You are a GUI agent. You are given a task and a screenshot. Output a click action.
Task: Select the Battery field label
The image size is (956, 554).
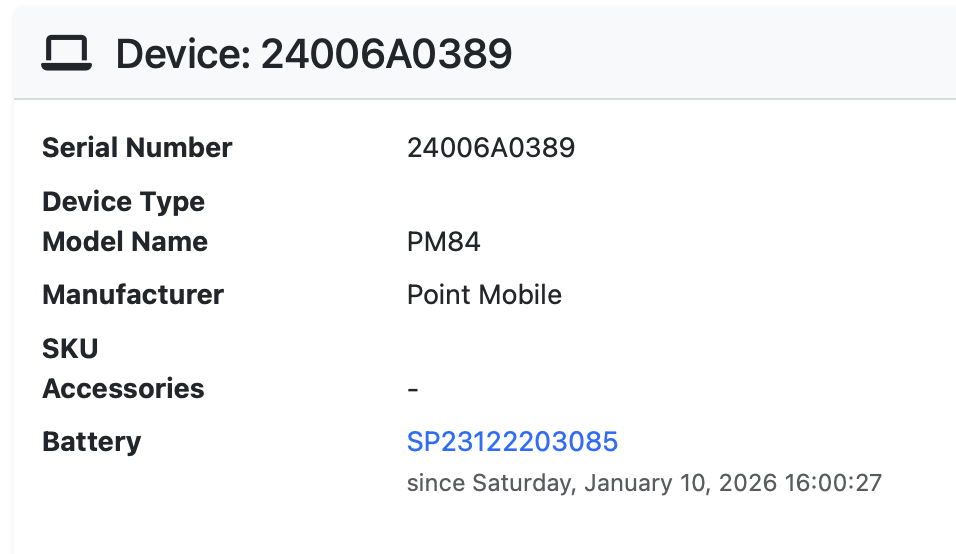(x=91, y=442)
